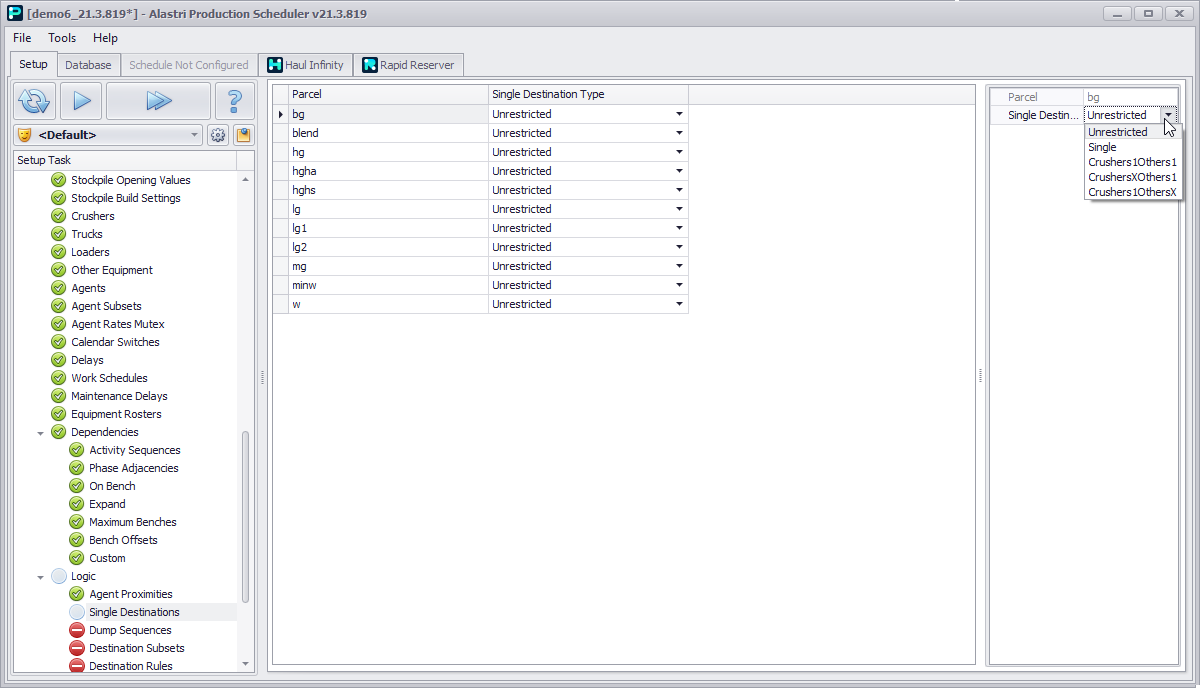Open the File menu

(x=22, y=38)
